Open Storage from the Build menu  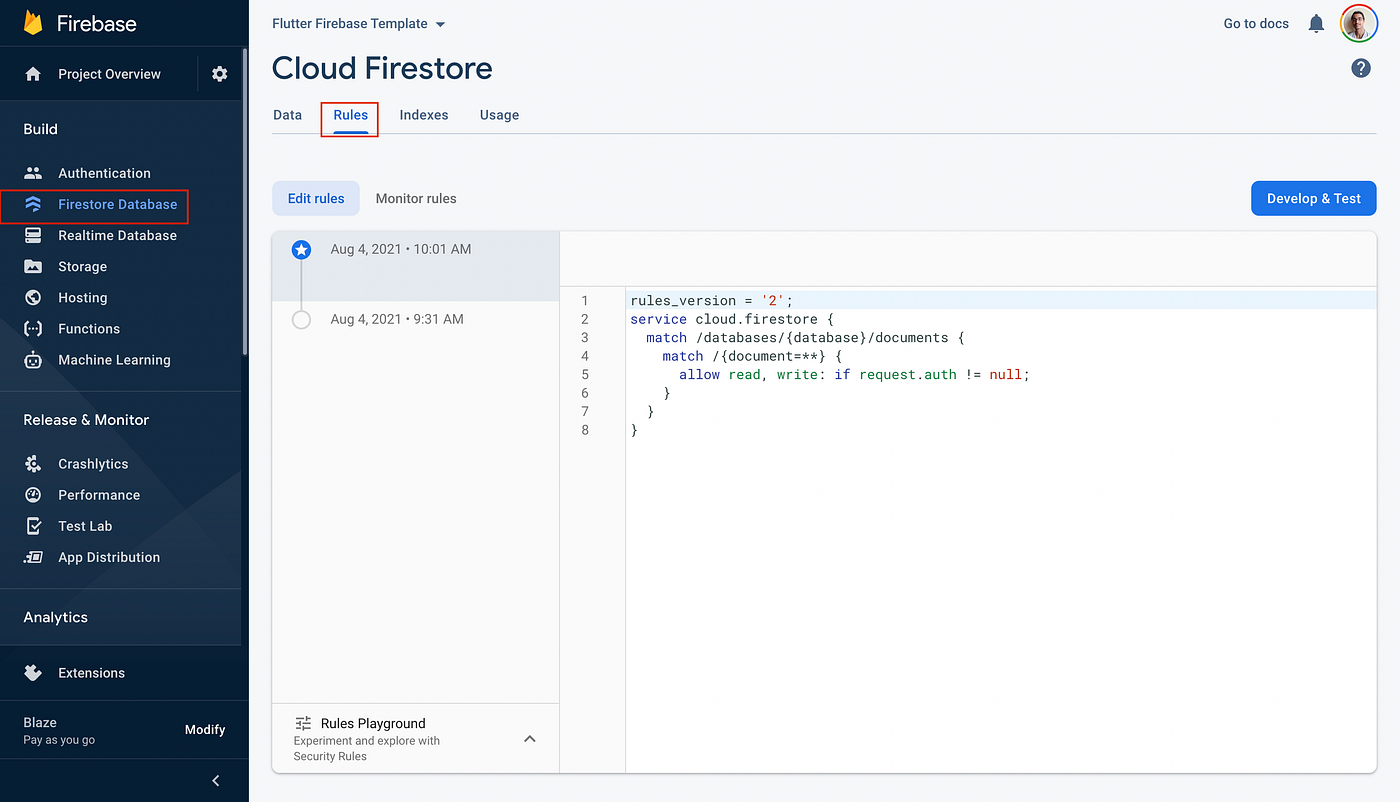(34, 266)
